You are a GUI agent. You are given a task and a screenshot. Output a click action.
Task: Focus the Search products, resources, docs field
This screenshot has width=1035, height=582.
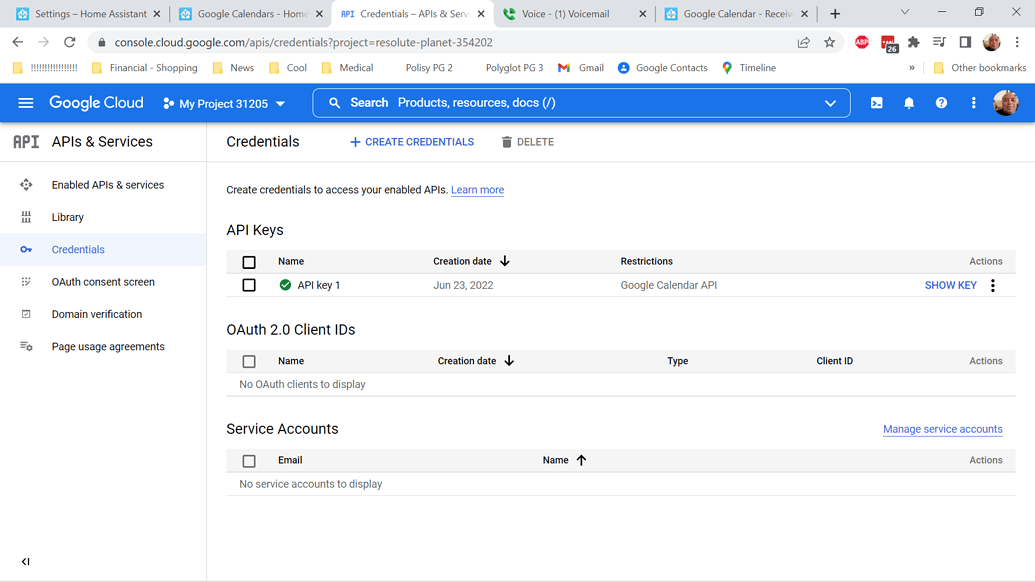(581, 103)
